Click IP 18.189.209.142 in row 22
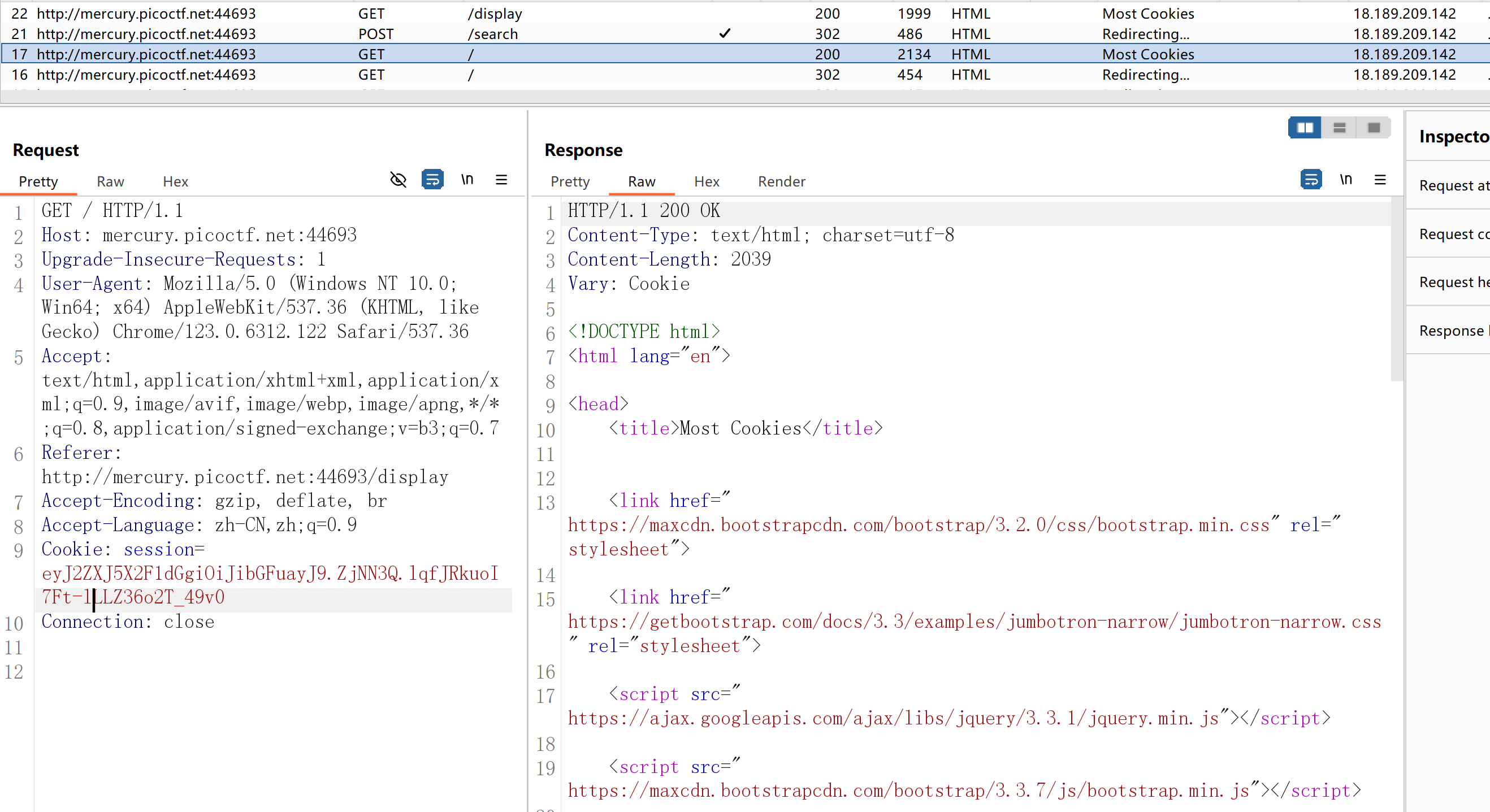The image size is (1490, 812). pos(1405,14)
